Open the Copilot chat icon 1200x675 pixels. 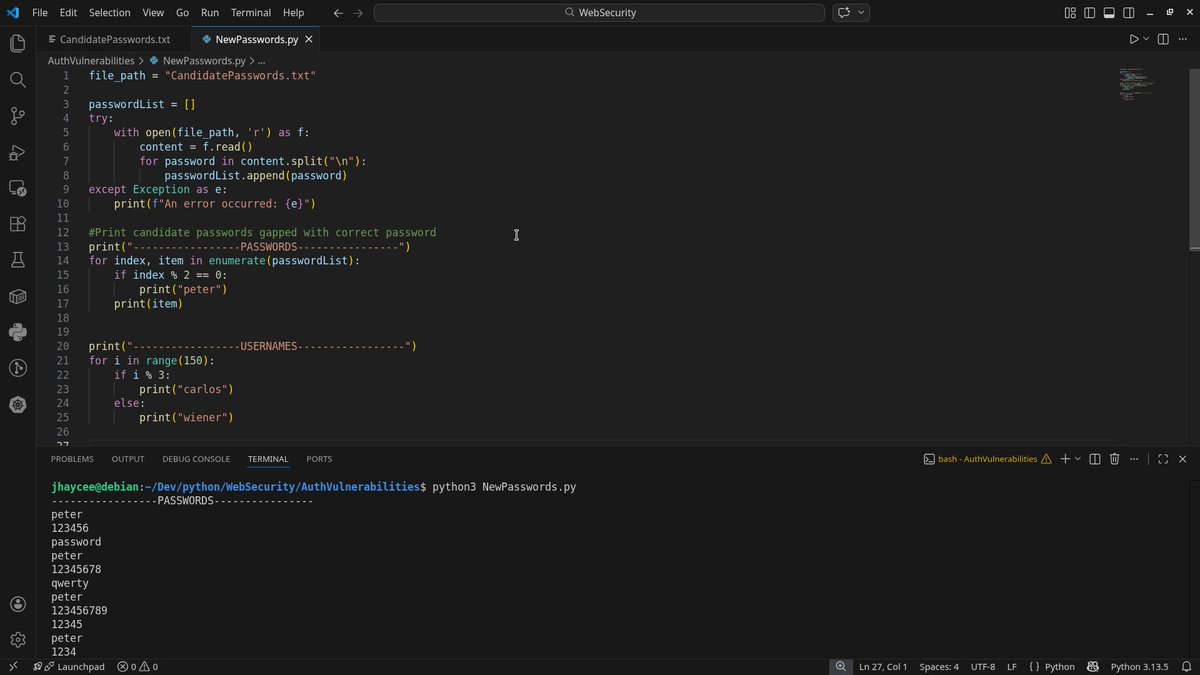point(843,13)
